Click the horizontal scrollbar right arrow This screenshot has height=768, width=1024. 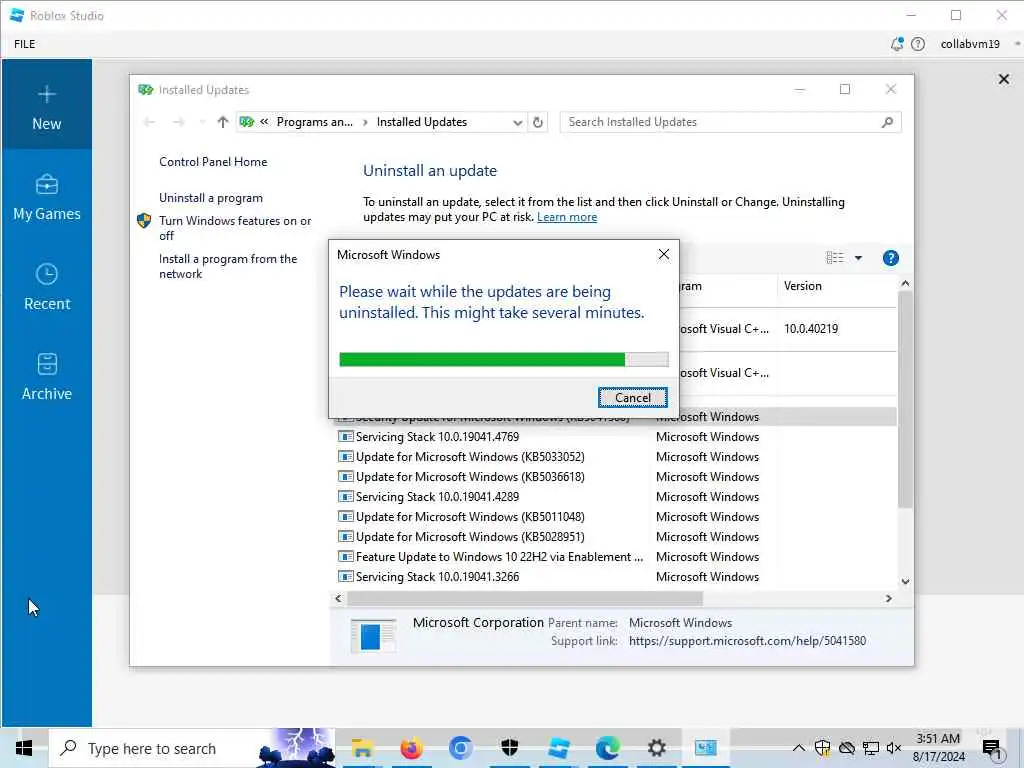(x=888, y=598)
